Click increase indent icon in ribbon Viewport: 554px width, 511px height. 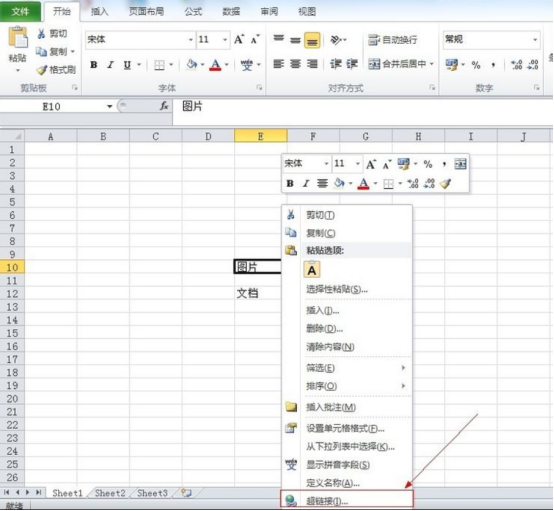click(352, 64)
